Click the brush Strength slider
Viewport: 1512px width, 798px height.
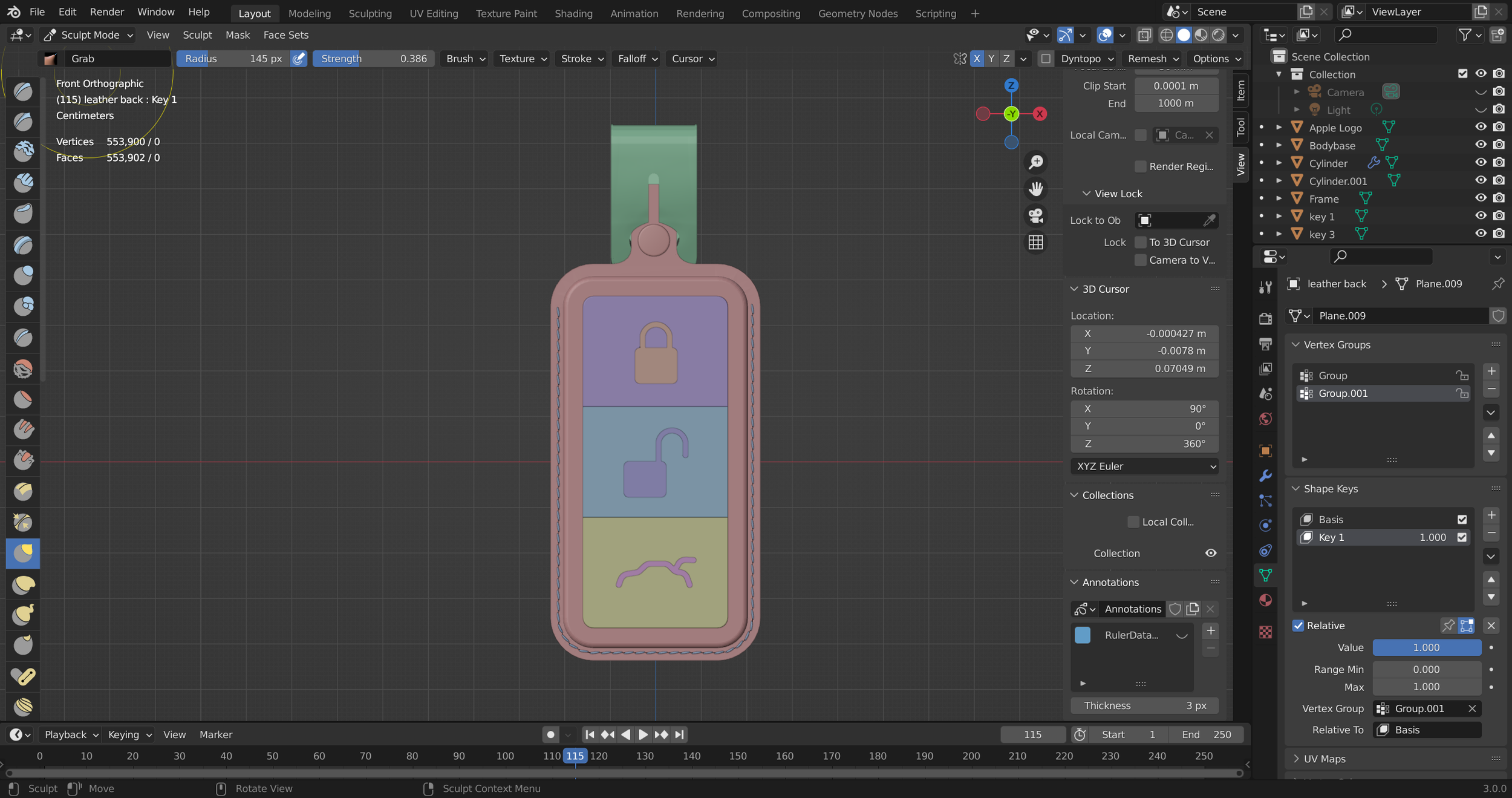373,59
